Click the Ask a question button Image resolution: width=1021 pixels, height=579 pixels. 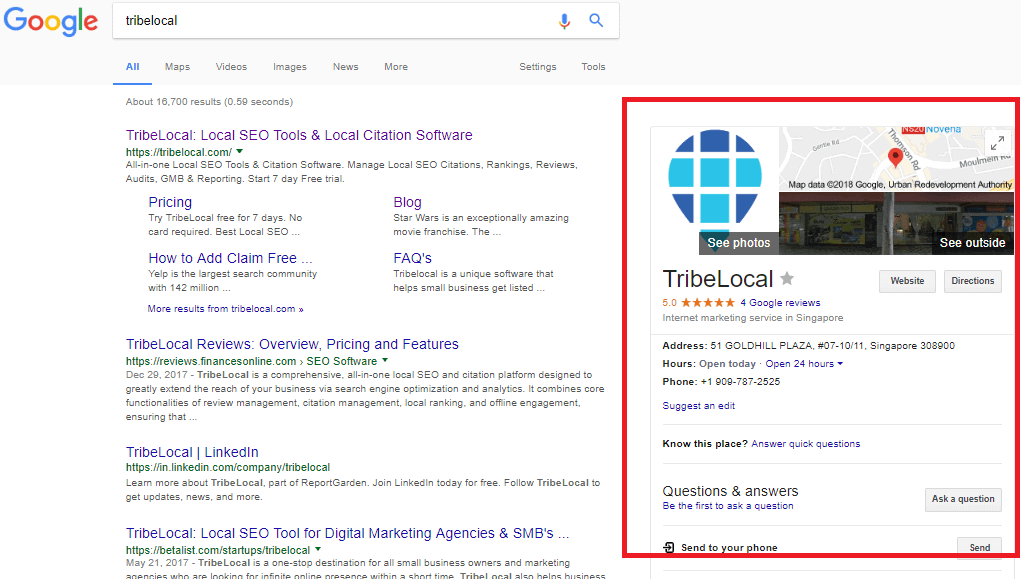(x=963, y=499)
